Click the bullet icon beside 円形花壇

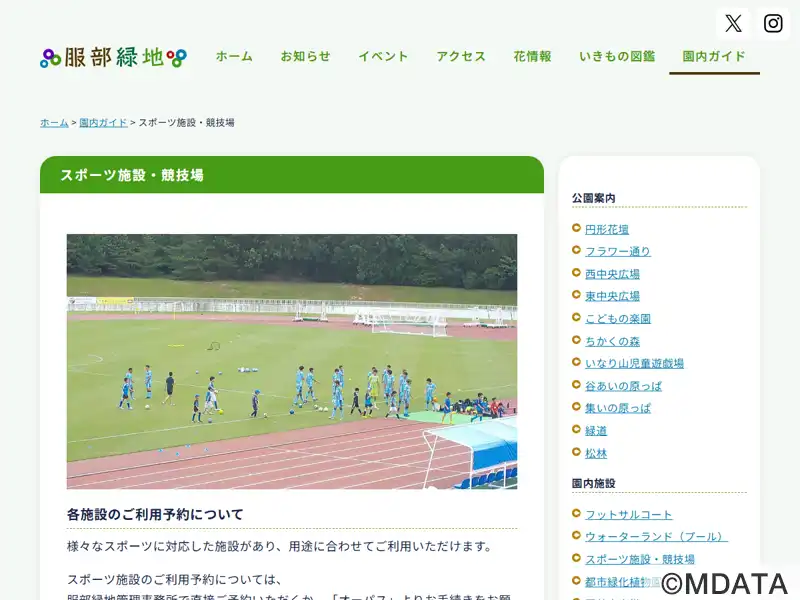577,228
